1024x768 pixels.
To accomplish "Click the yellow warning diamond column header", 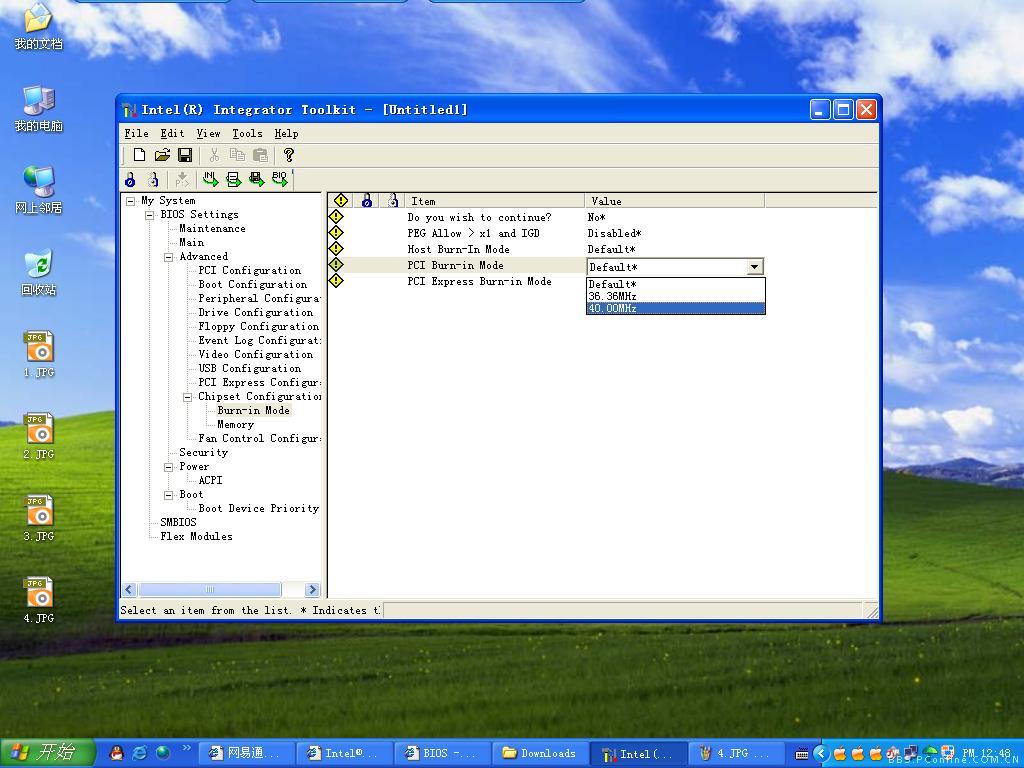I will pyautogui.click(x=341, y=200).
